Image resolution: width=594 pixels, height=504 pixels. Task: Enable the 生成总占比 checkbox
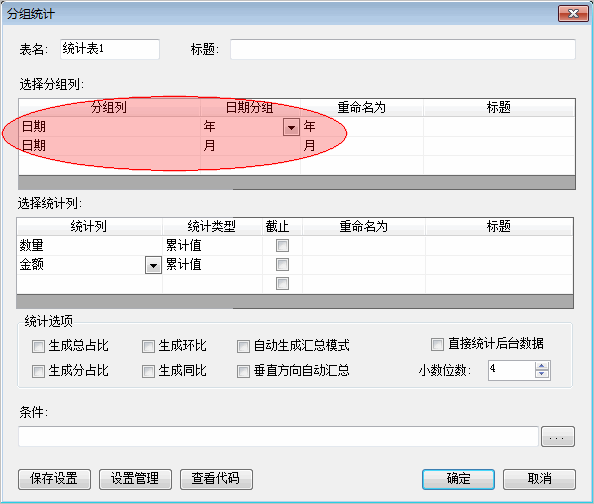pyautogui.click(x=38, y=346)
